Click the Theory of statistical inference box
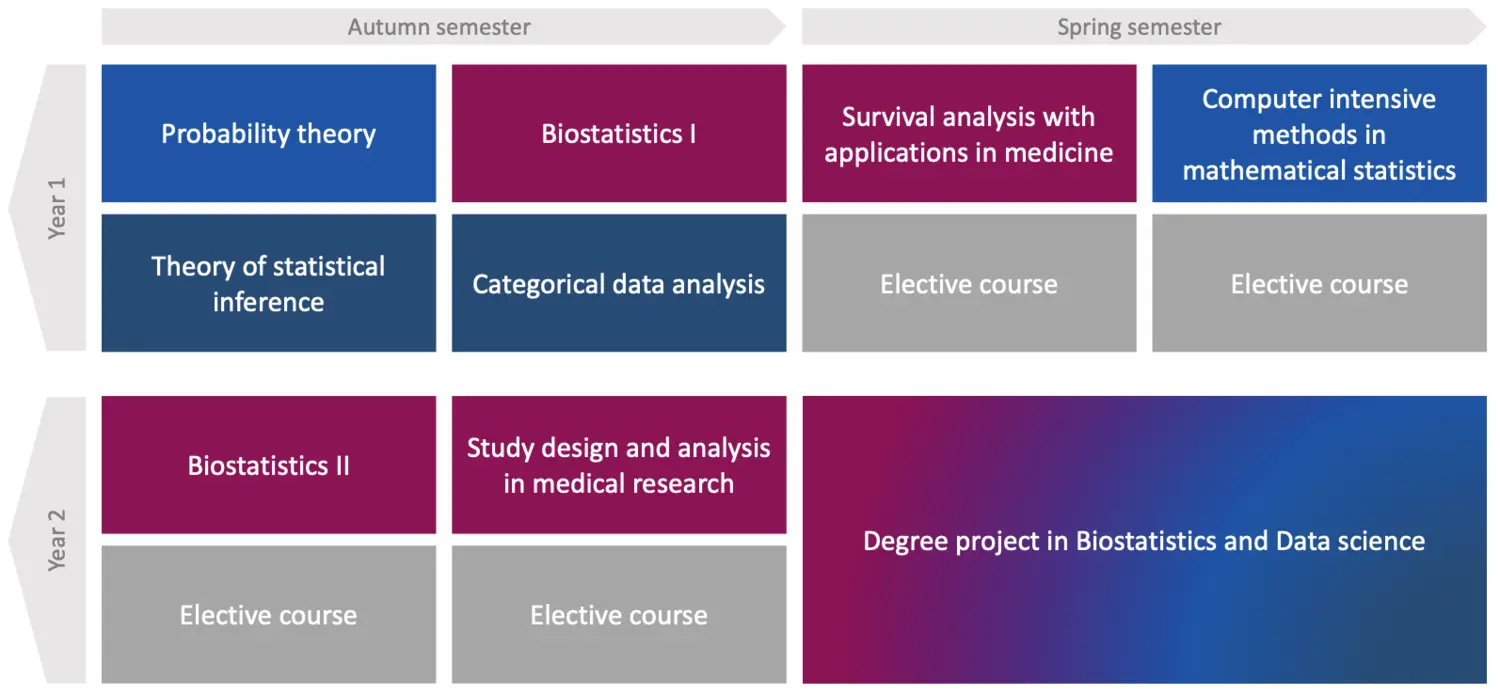The width and height of the screenshot is (1500, 694). click(x=269, y=283)
